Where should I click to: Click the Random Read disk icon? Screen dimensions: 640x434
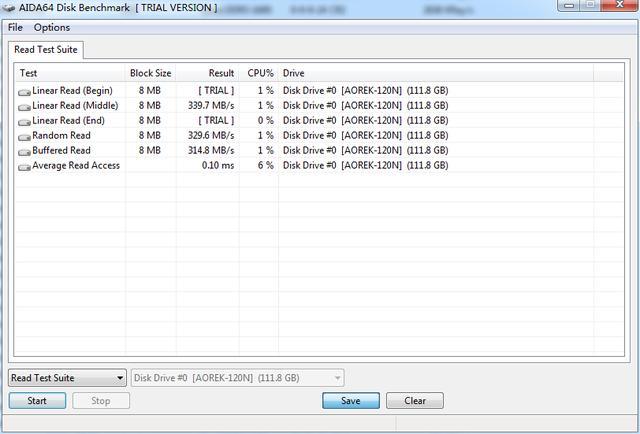pos(24,136)
